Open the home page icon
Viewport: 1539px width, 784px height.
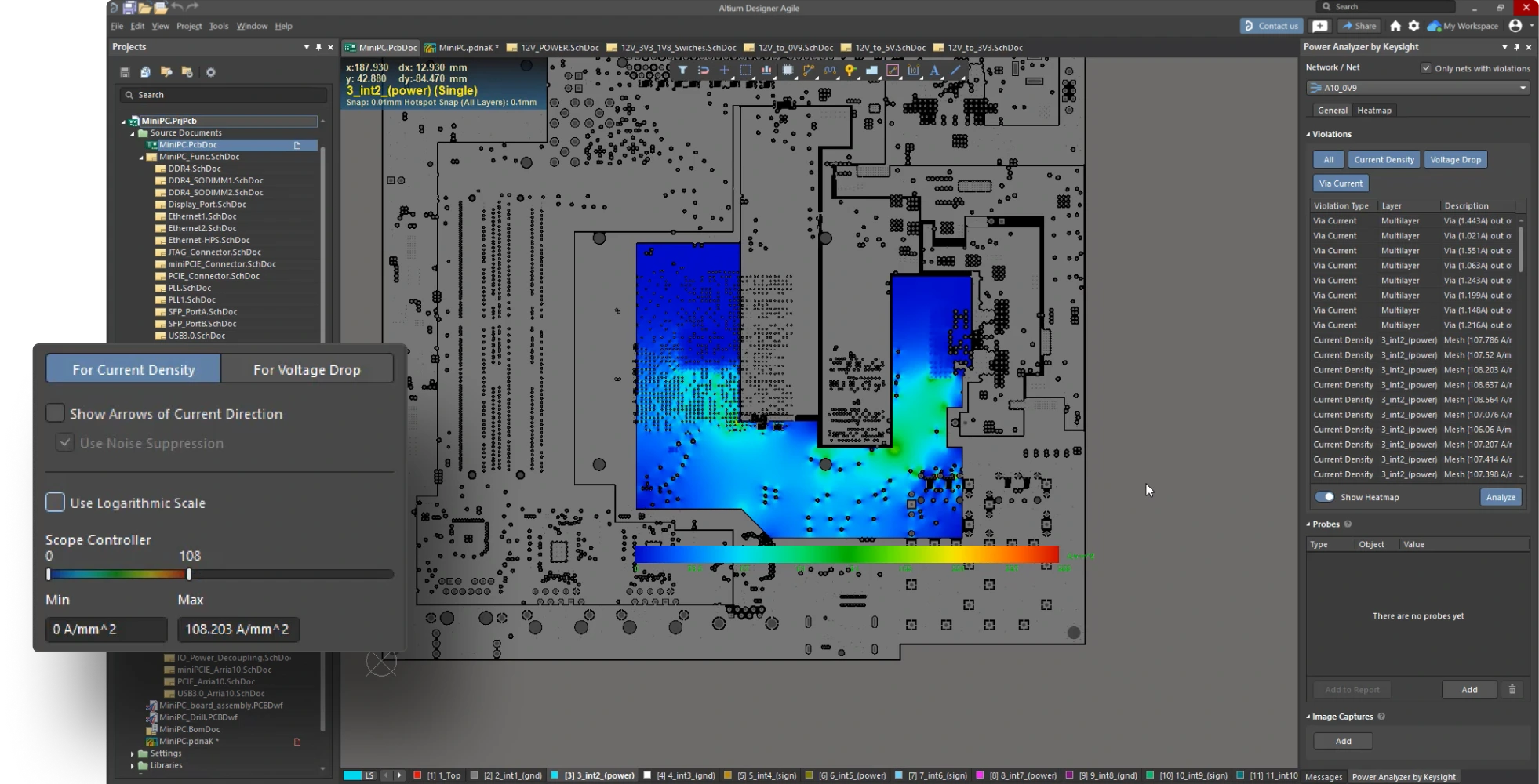pos(1395,26)
